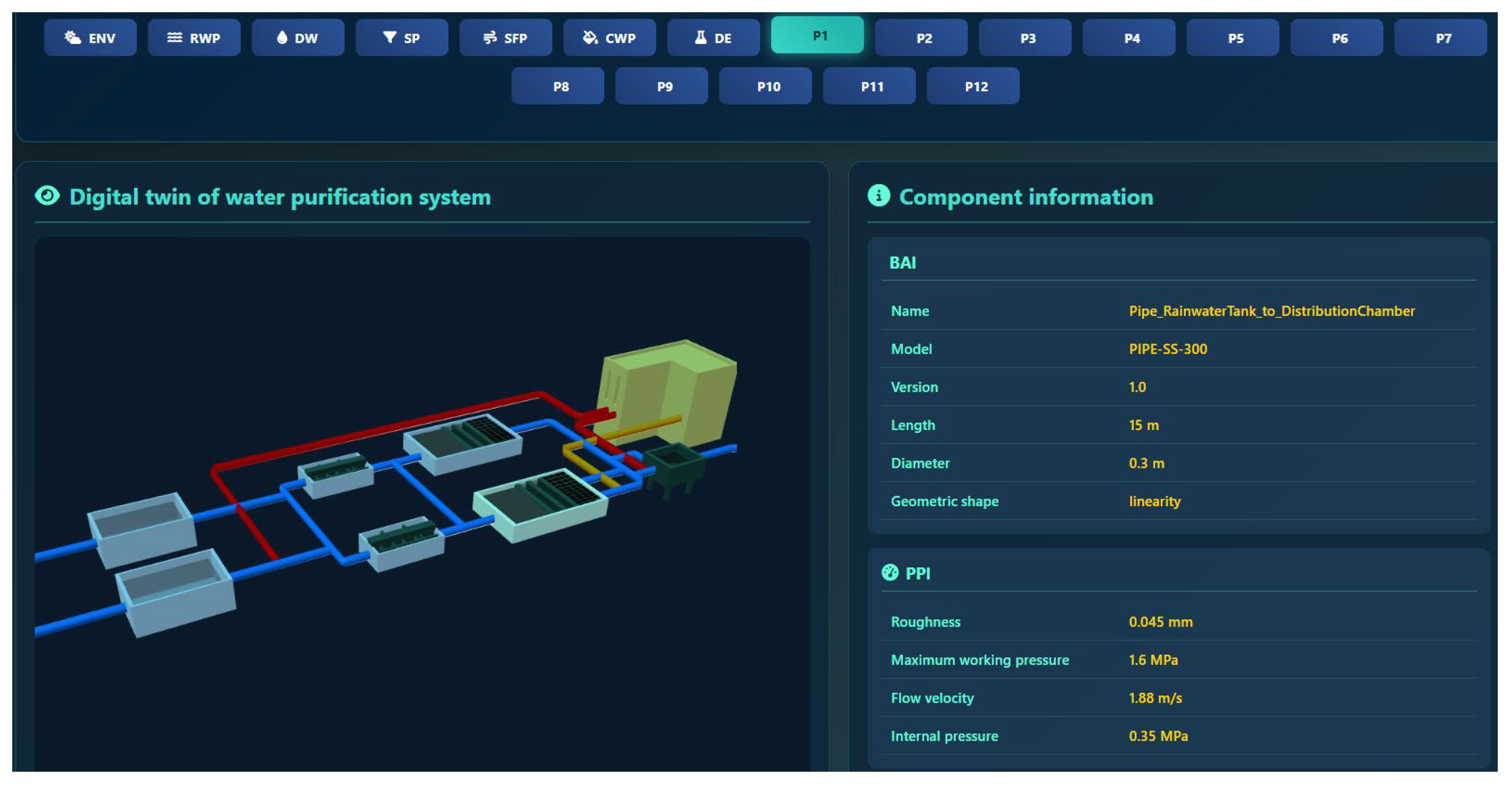Click the gauge icon next to PPI
The width and height of the screenshot is (1512, 786).
click(x=890, y=573)
